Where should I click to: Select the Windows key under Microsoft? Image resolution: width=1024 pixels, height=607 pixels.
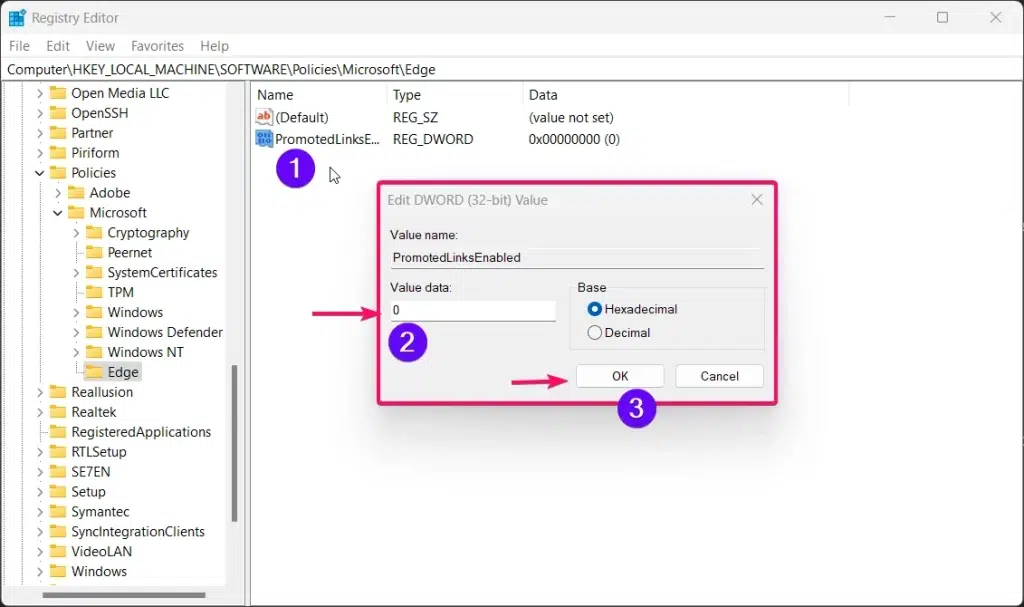point(135,312)
